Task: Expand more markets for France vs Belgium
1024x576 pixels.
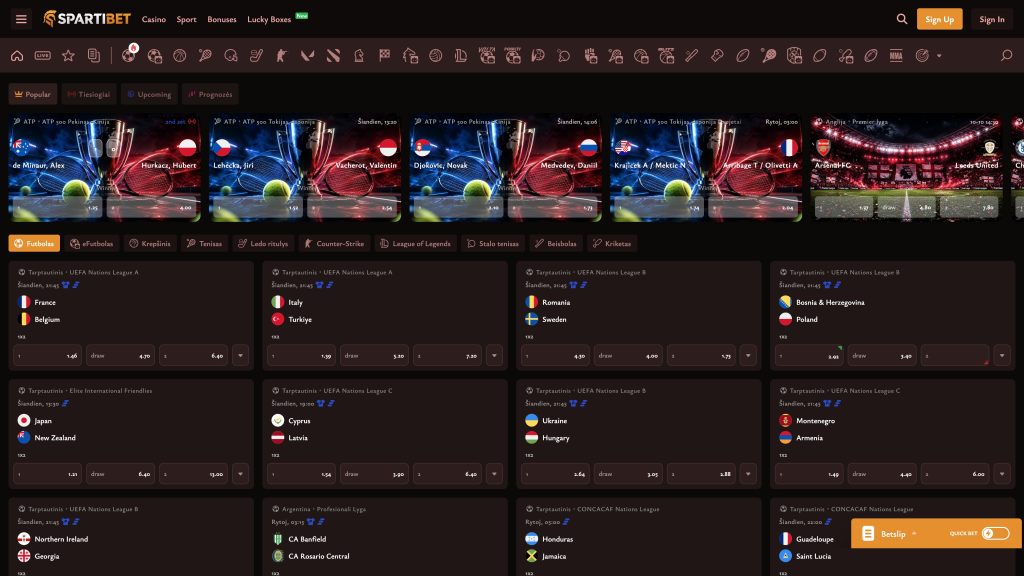Action: [x=240, y=356]
